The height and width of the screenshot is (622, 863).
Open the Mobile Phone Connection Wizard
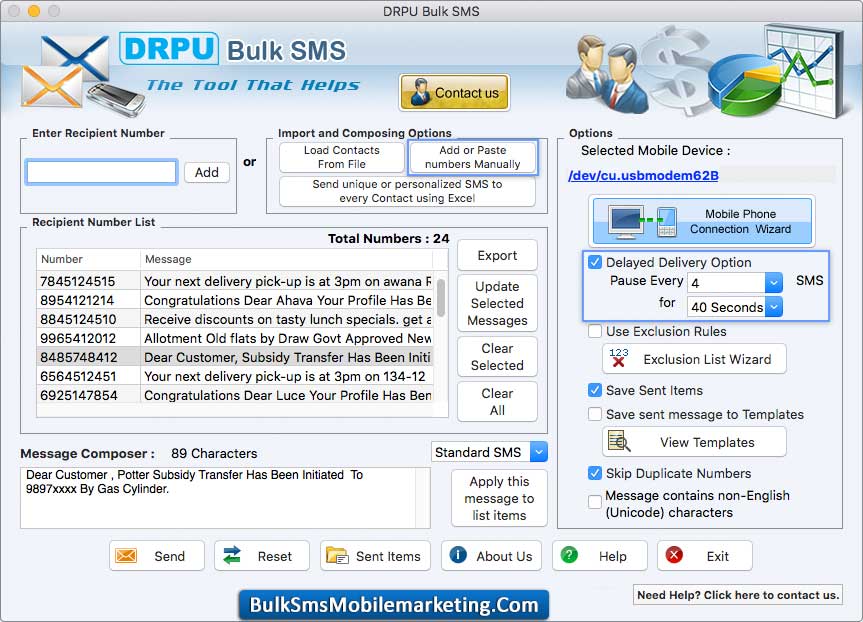click(702, 221)
